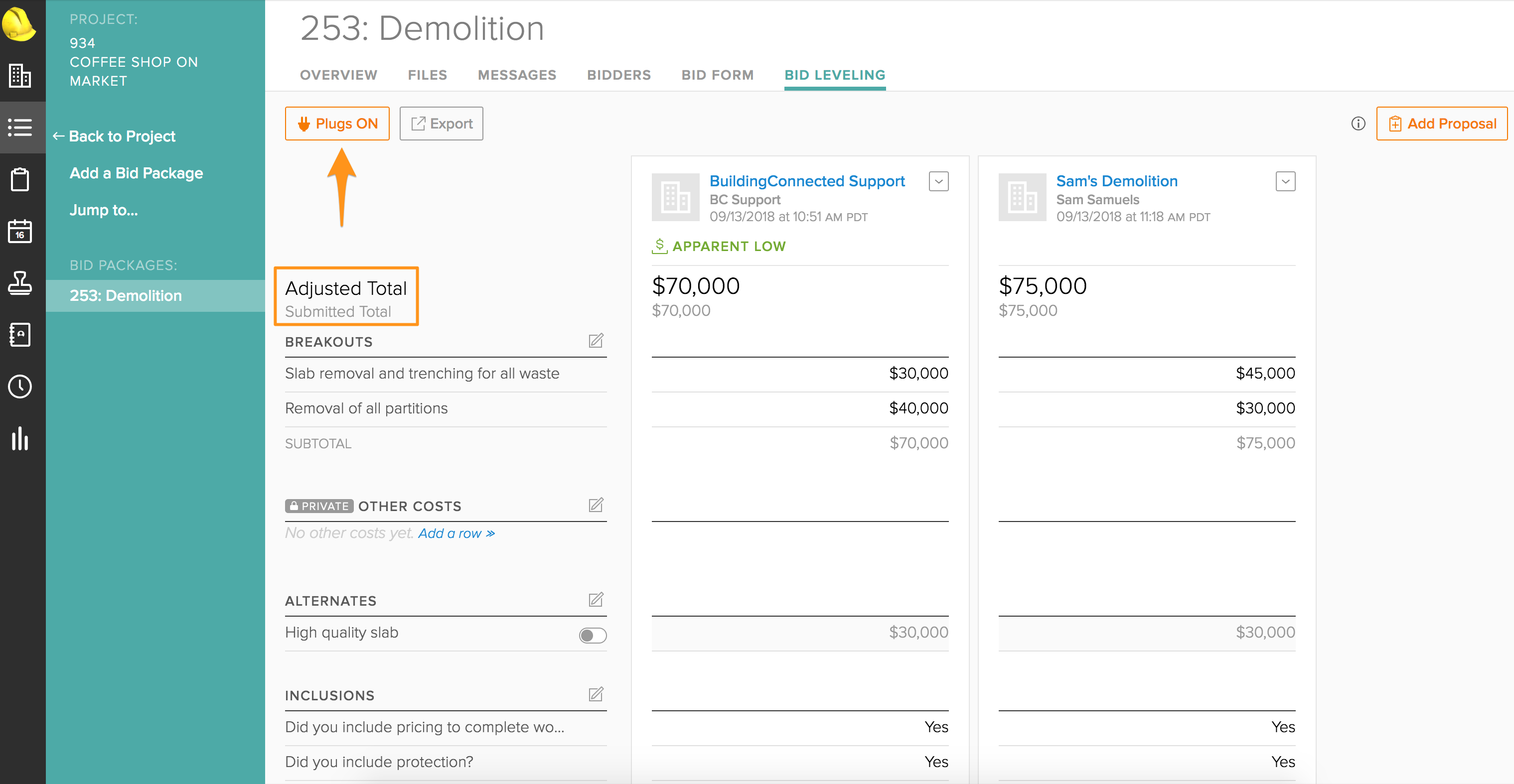Click the info circle icon

tap(1358, 124)
